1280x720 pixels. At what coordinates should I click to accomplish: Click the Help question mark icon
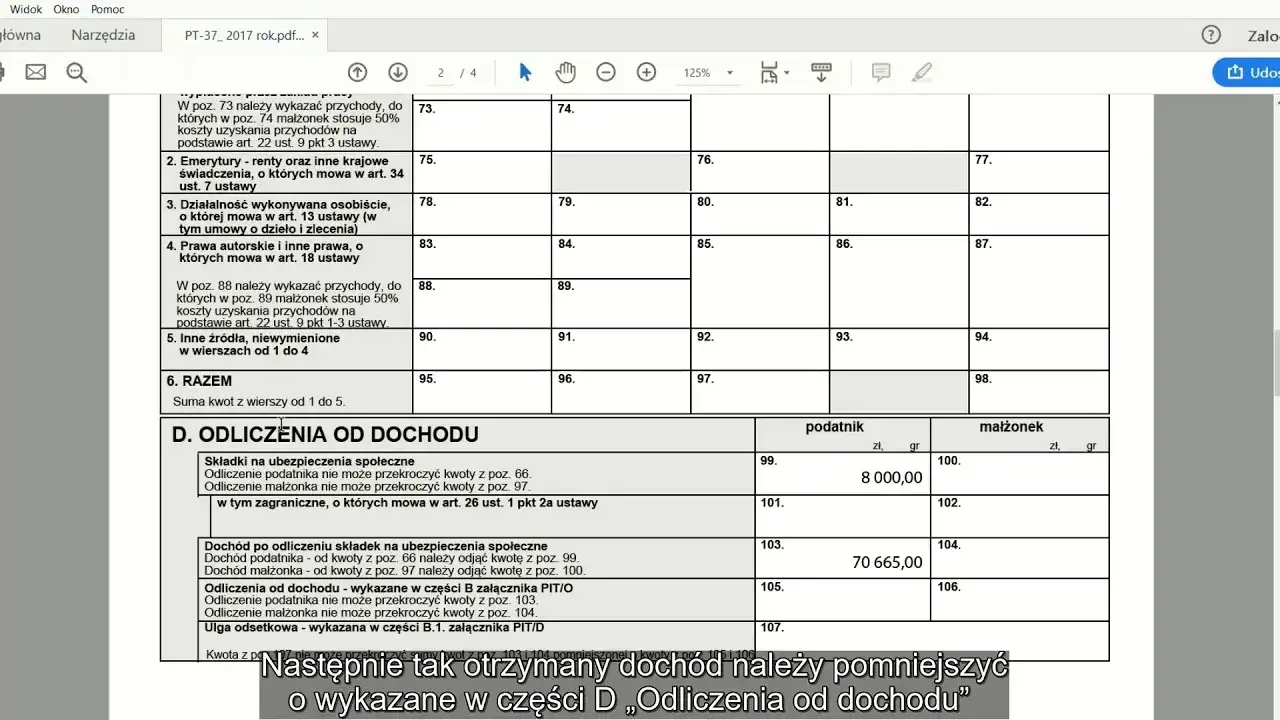pos(1210,33)
